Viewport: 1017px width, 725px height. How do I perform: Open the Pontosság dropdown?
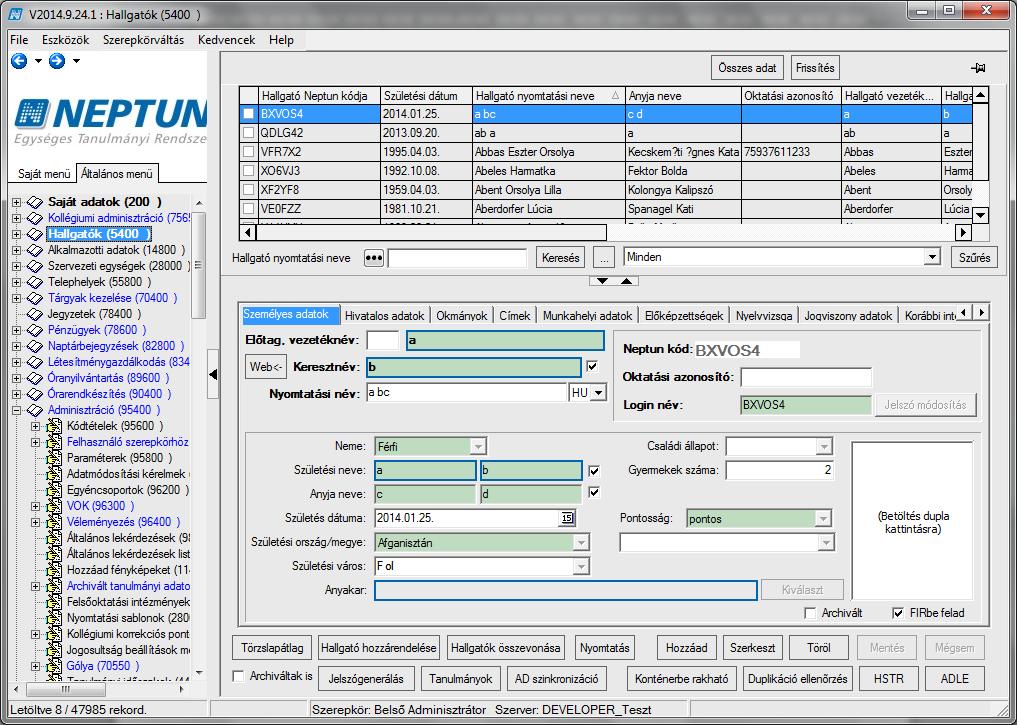click(823, 519)
